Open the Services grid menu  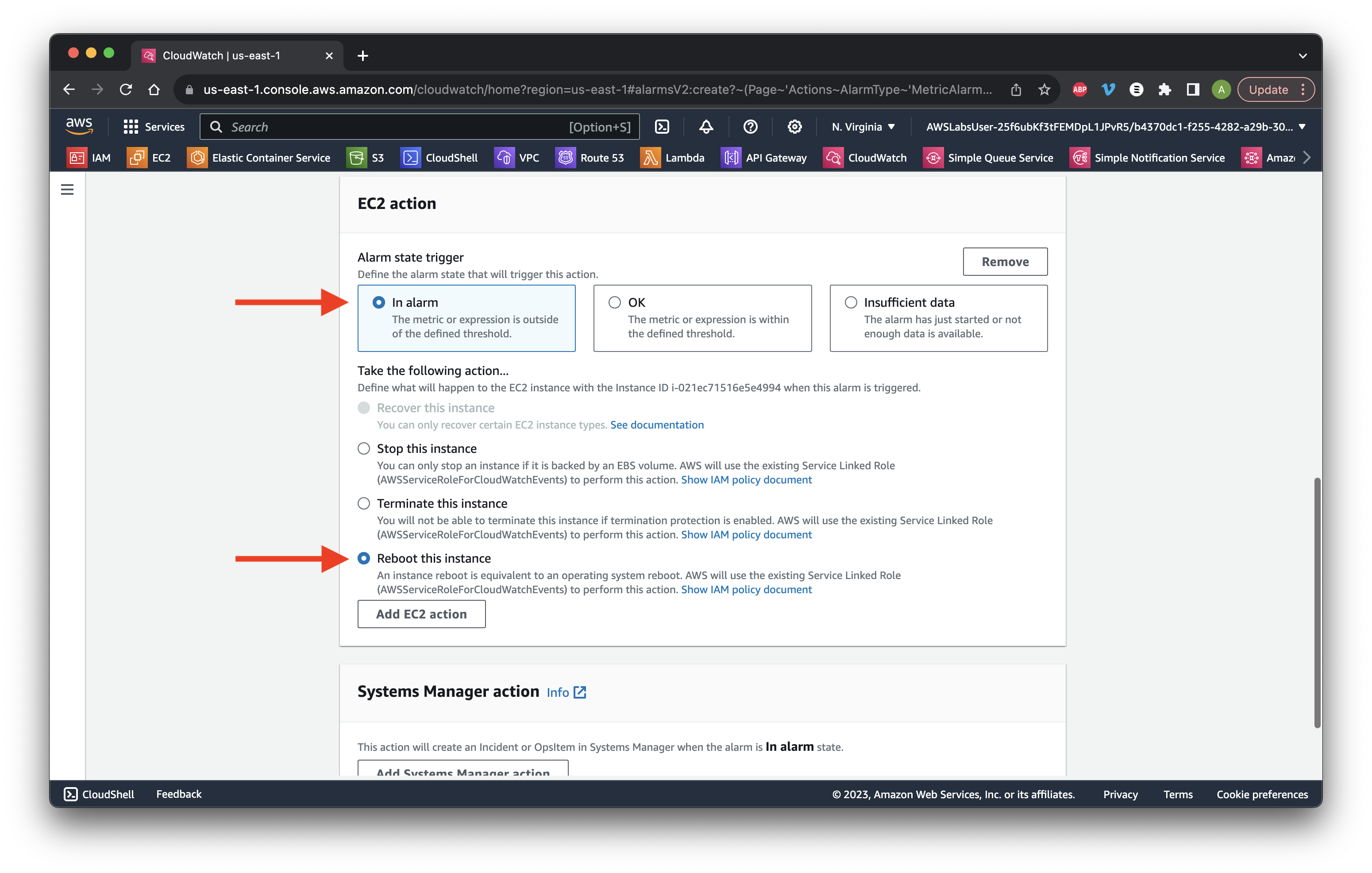pyautogui.click(x=154, y=127)
